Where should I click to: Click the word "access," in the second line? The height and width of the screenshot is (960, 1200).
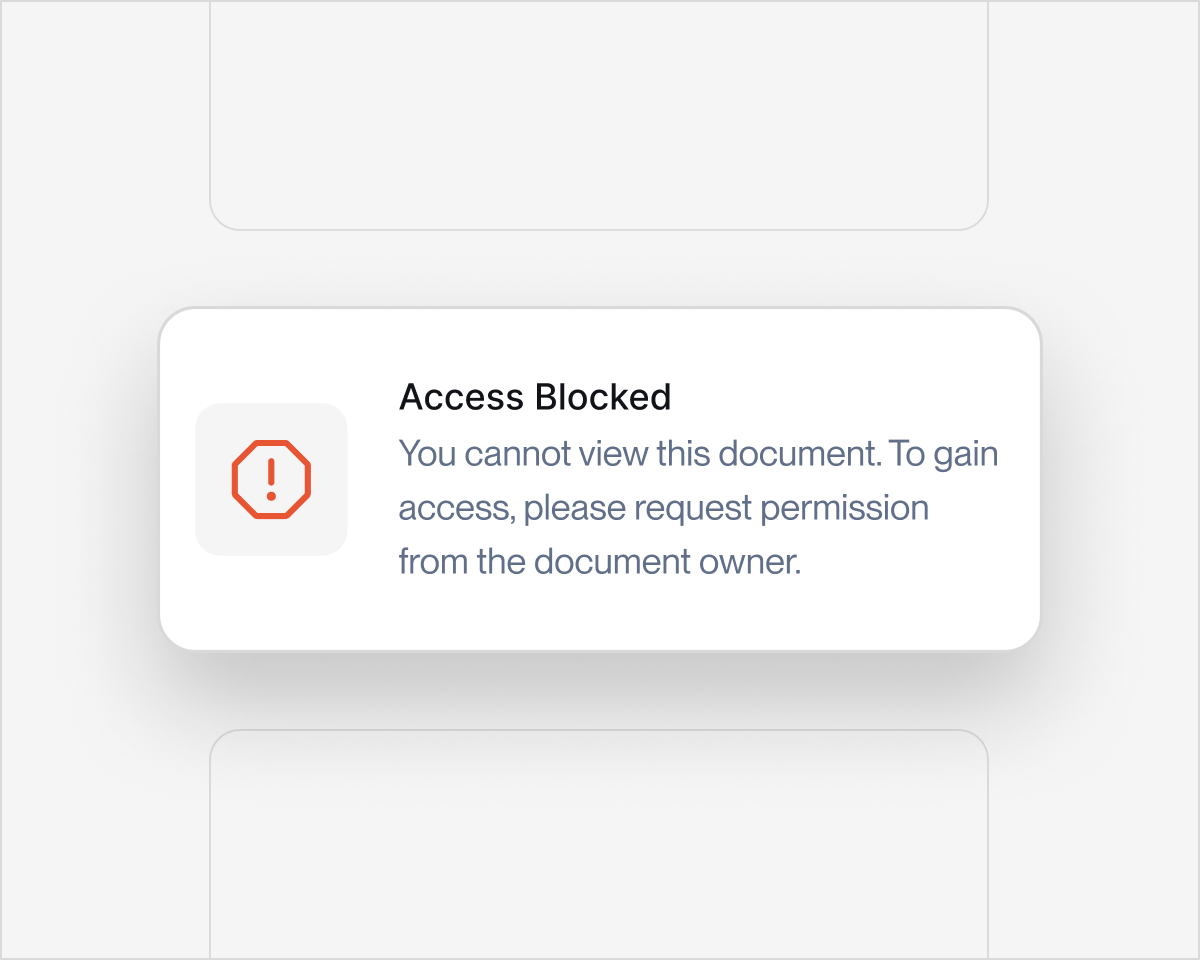tap(456, 508)
